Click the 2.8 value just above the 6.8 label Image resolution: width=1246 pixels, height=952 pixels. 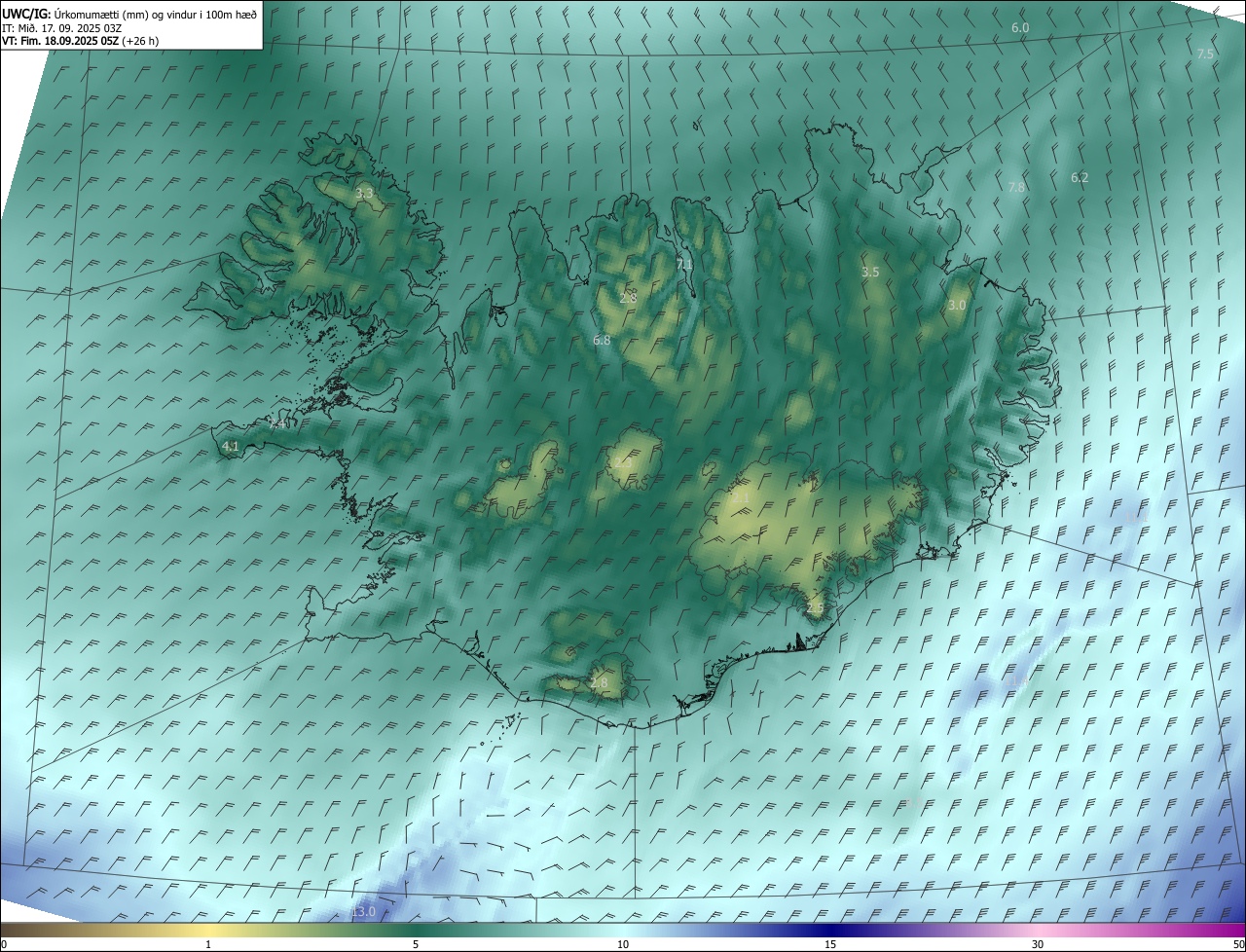(628, 298)
